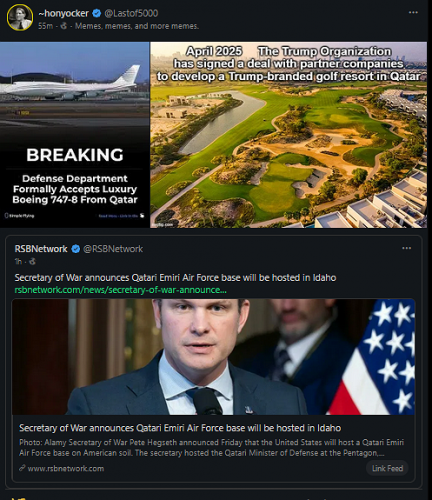Click the chain link icon by www.rsbnetwork.com
The height and width of the screenshot is (500, 432).
click(x=22, y=468)
